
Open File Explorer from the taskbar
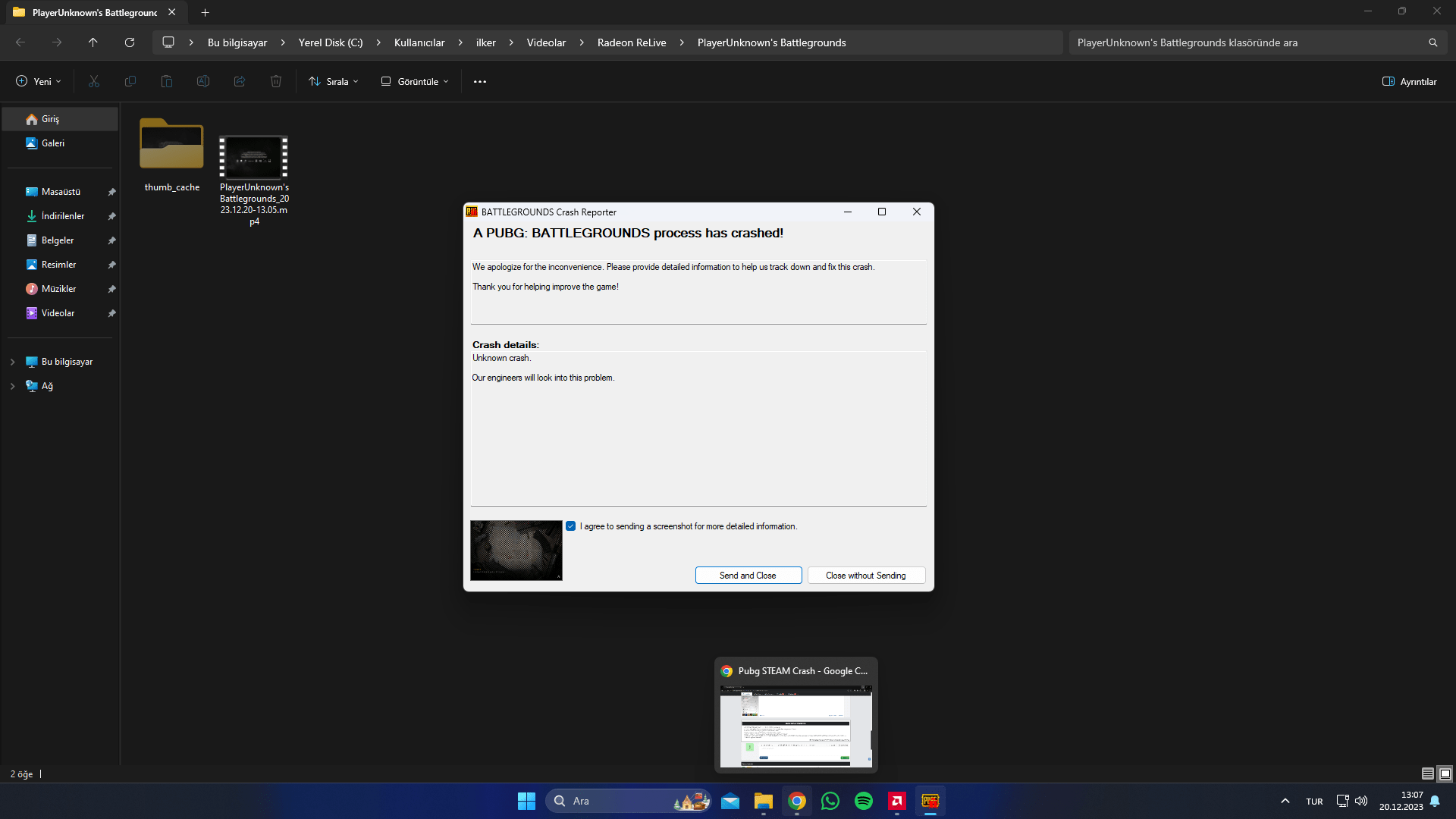[764, 801]
